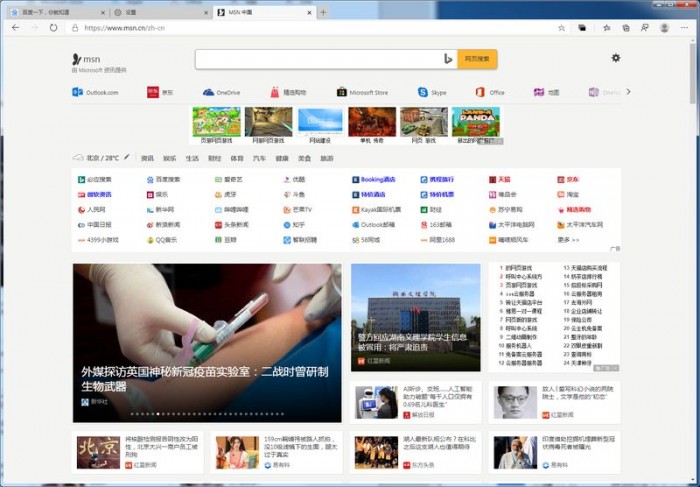This screenshot has height=487, width=700.
Task: Open the 美食 news category
Action: [304, 158]
